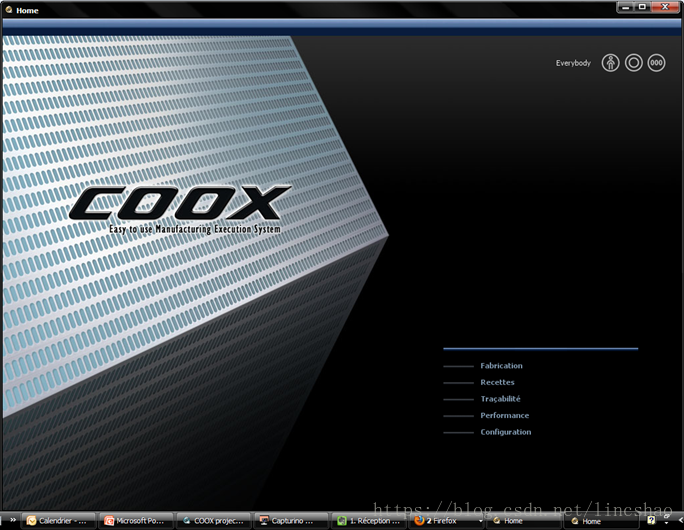Viewport: 684px width, 530px height.
Task: Open the Performance section
Action: click(x=505, y=415)
